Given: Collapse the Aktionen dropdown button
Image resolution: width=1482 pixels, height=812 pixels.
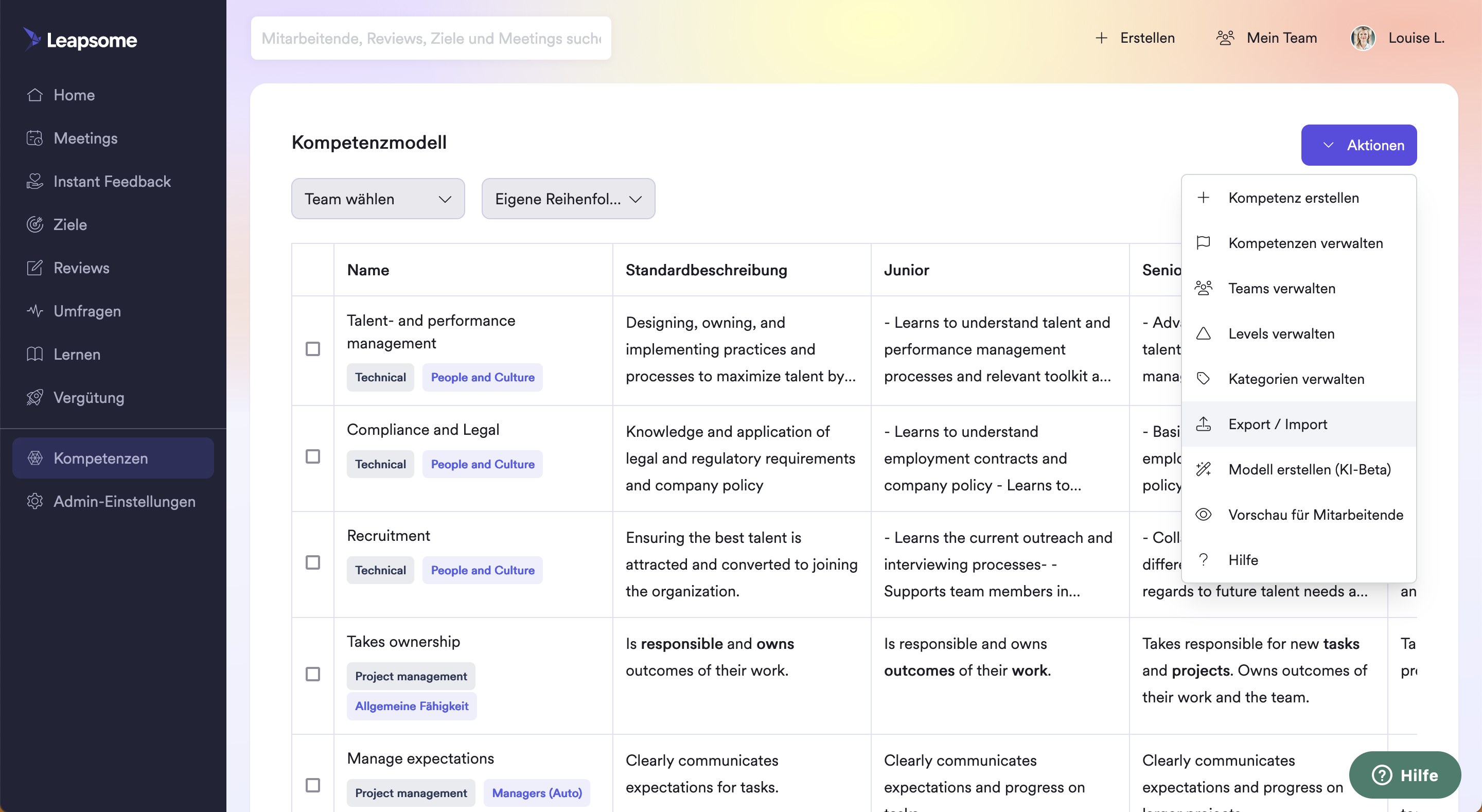Looking at the screenshot, I should click(x=1358, y=145).
